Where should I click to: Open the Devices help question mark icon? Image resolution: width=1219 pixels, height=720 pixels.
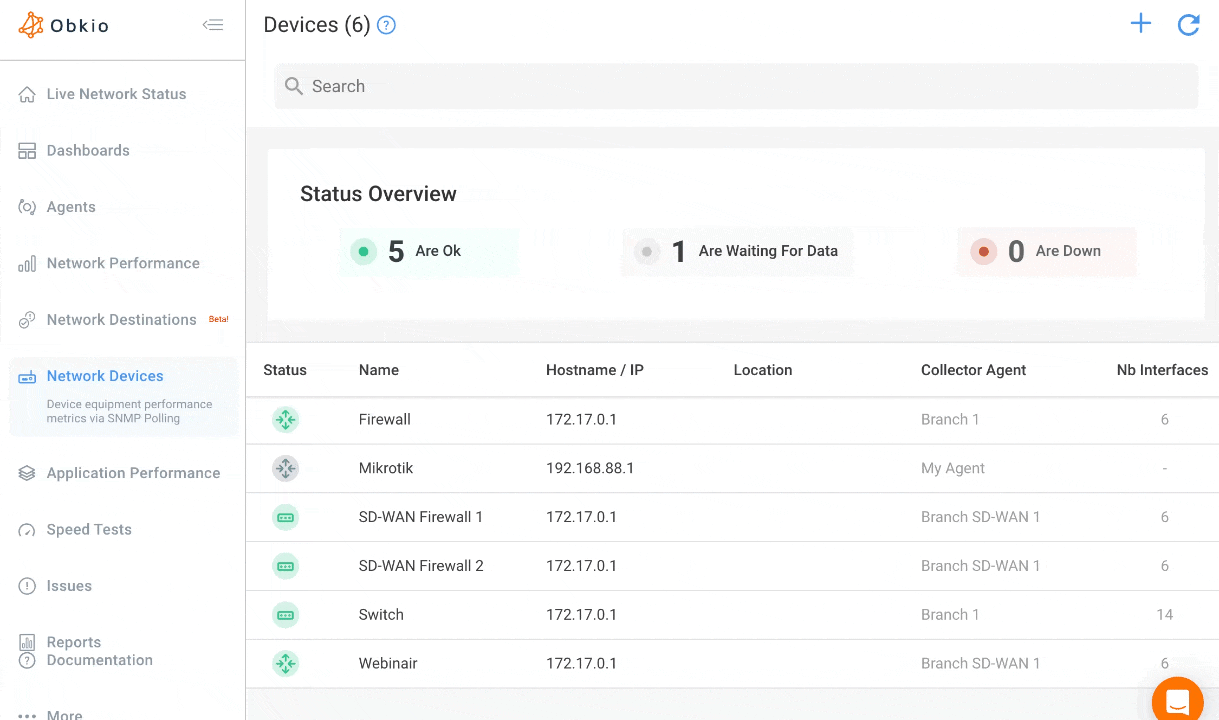(386, 26)
